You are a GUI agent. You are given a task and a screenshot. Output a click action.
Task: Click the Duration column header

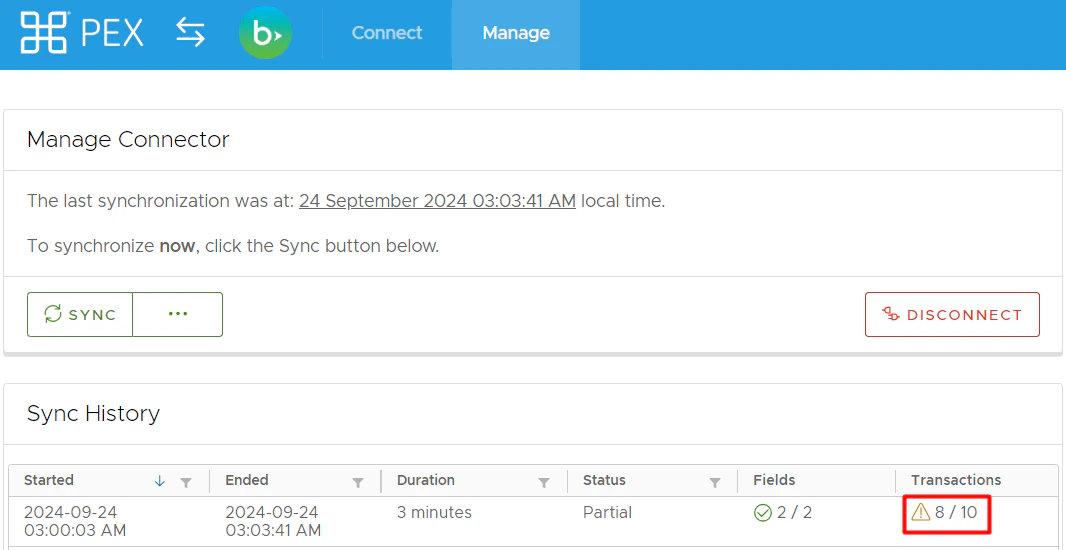[426, 480]
